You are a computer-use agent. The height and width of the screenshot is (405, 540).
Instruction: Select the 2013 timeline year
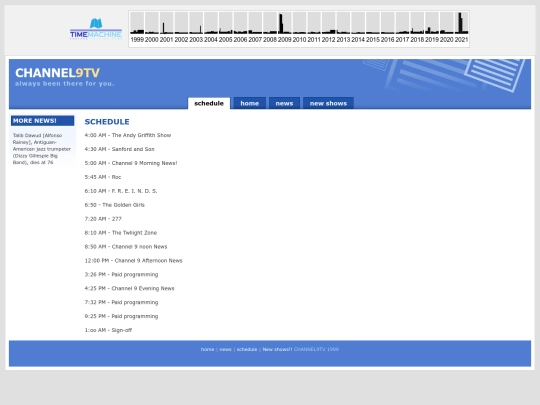point(343,28)
